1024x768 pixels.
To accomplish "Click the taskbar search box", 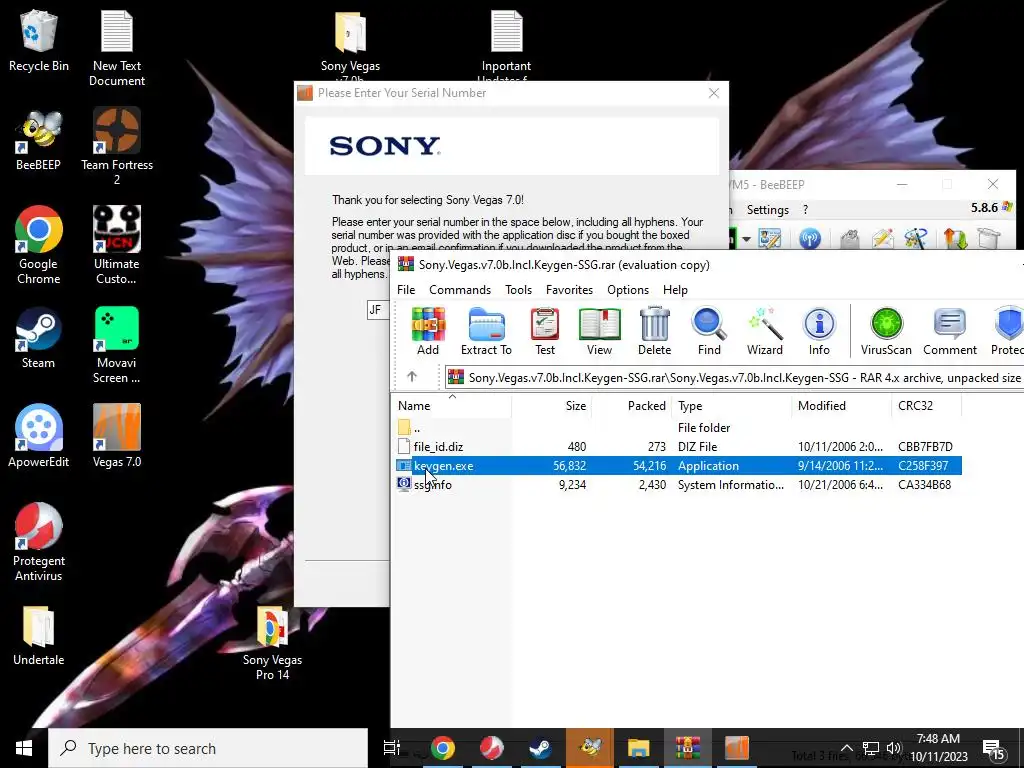I will point(208,748).
